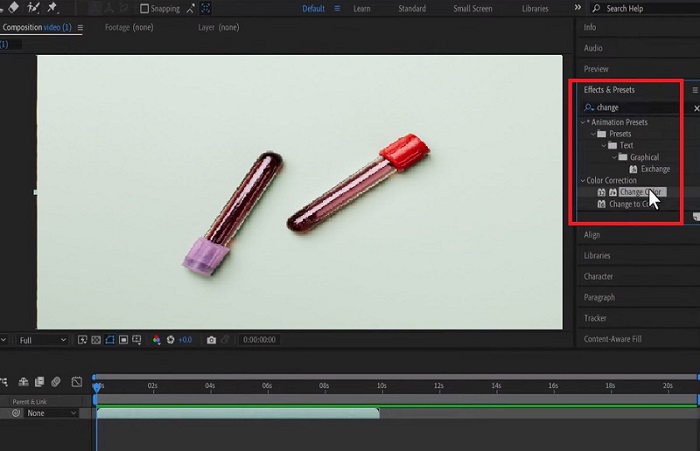Select the Roto Brush tool
Screen dimensions: 700x451
pos(33,7)
